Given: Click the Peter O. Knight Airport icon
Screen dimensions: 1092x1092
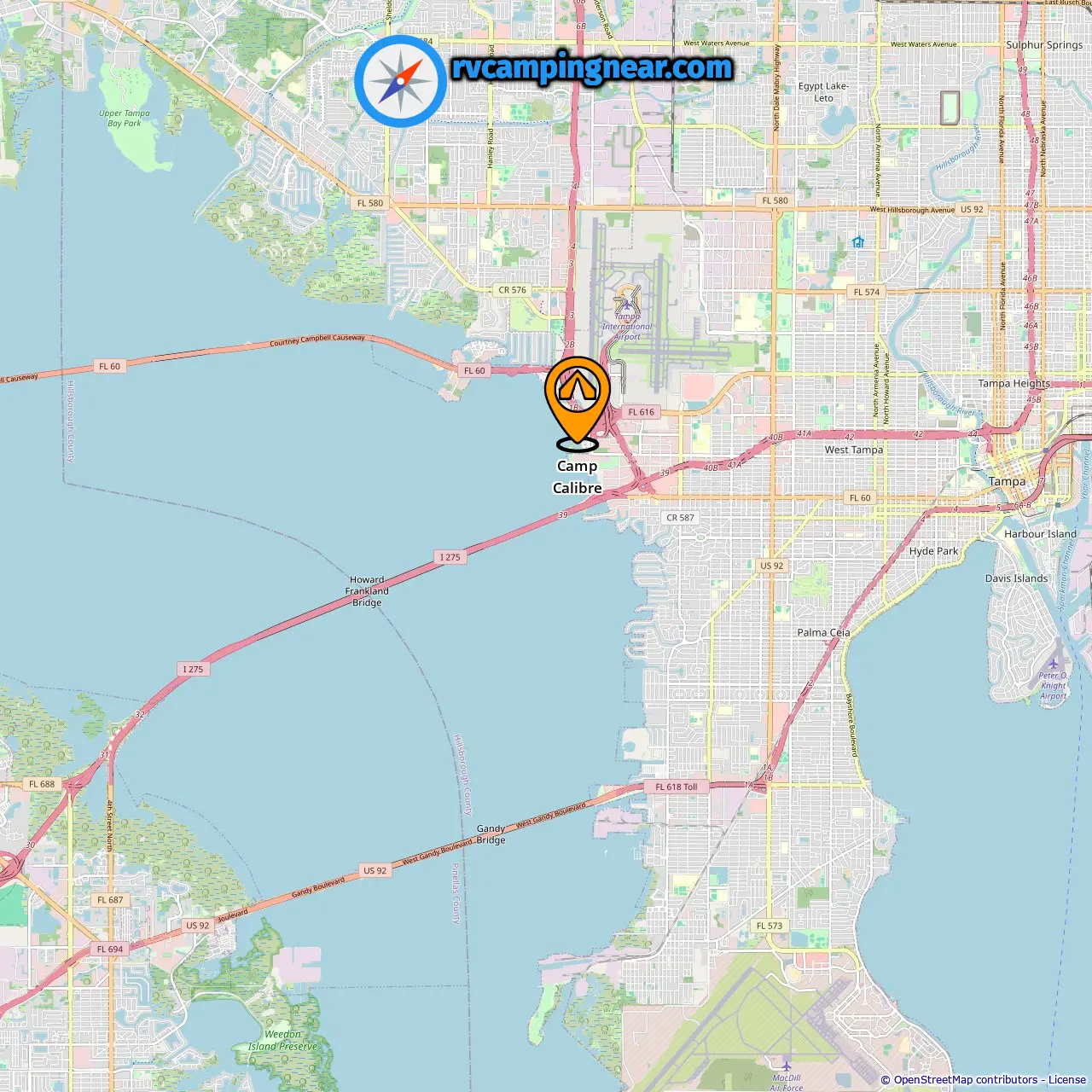Looking at the screenshot, I should click(1054, 664).
